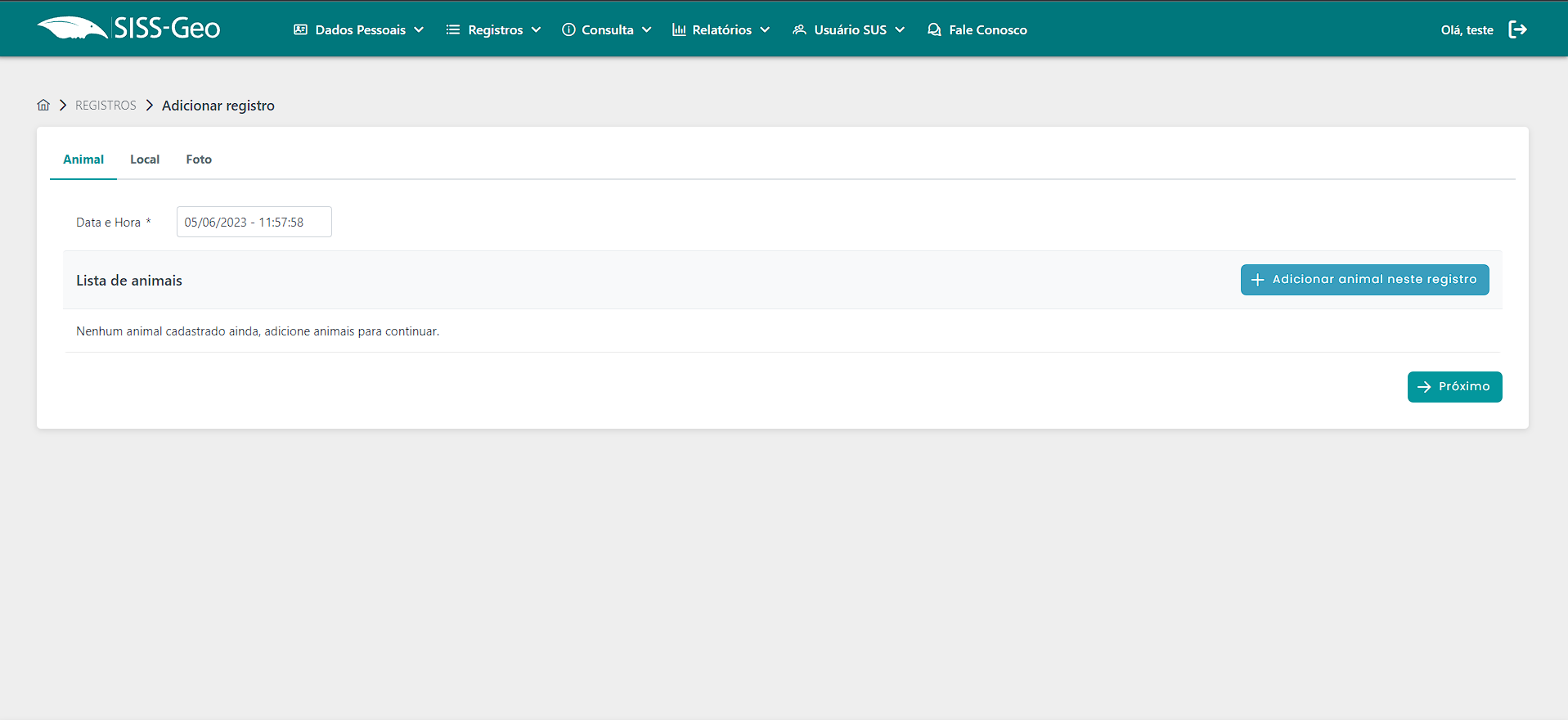Expand the Registros menu chevron
1568x720 pixels.
click(x=536, y=29)
